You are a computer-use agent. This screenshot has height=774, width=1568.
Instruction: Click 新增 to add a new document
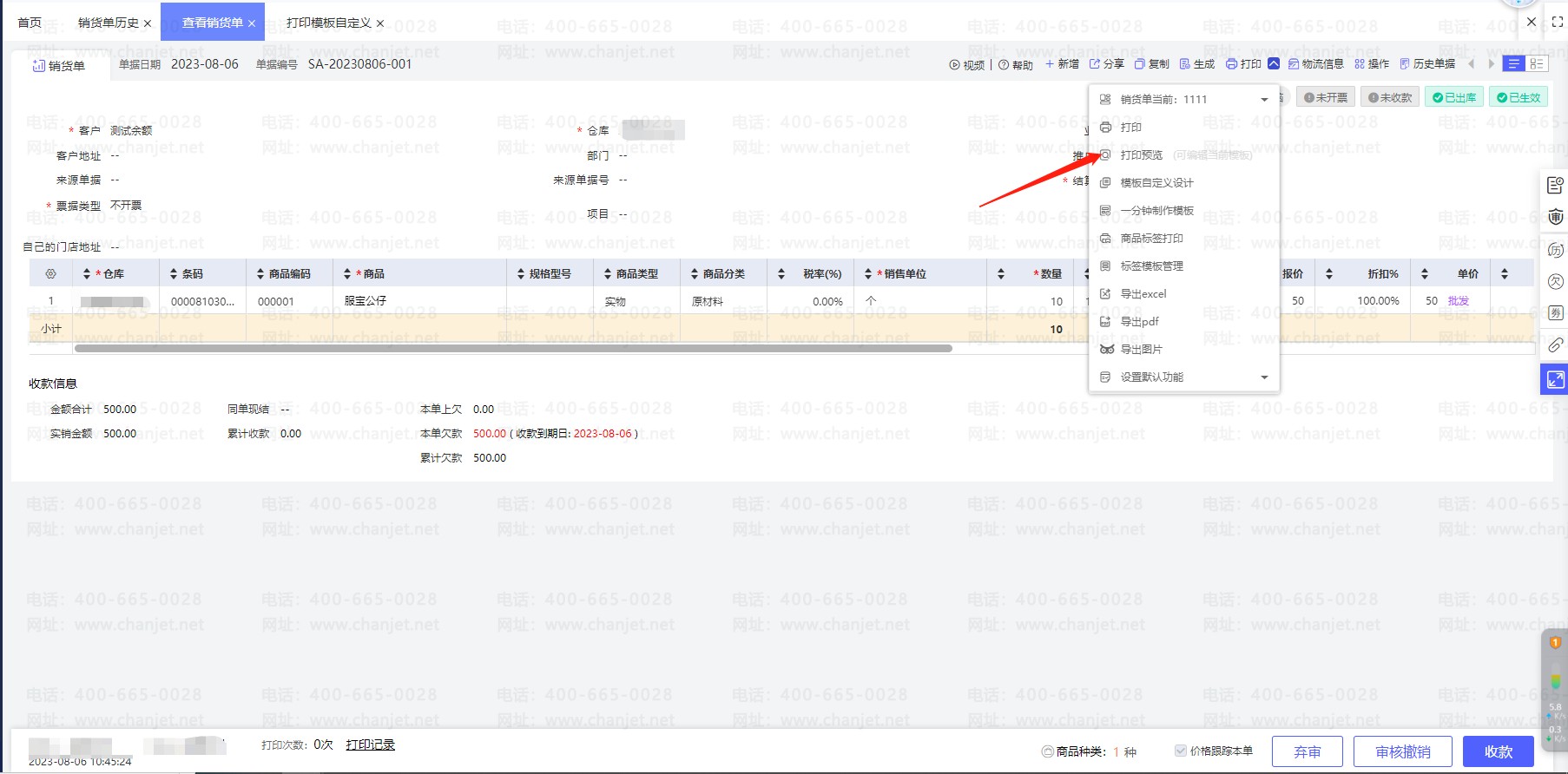tap(1062, 64)
